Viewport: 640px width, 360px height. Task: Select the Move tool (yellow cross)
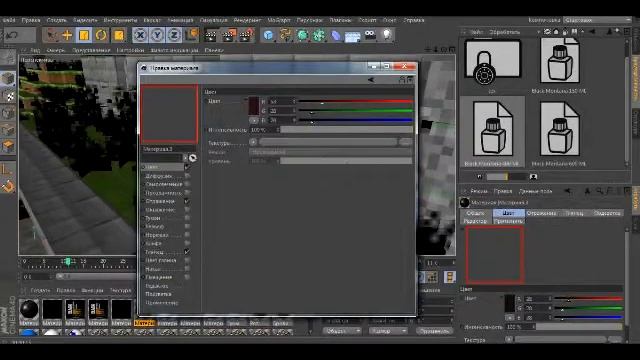pos(67,36)
